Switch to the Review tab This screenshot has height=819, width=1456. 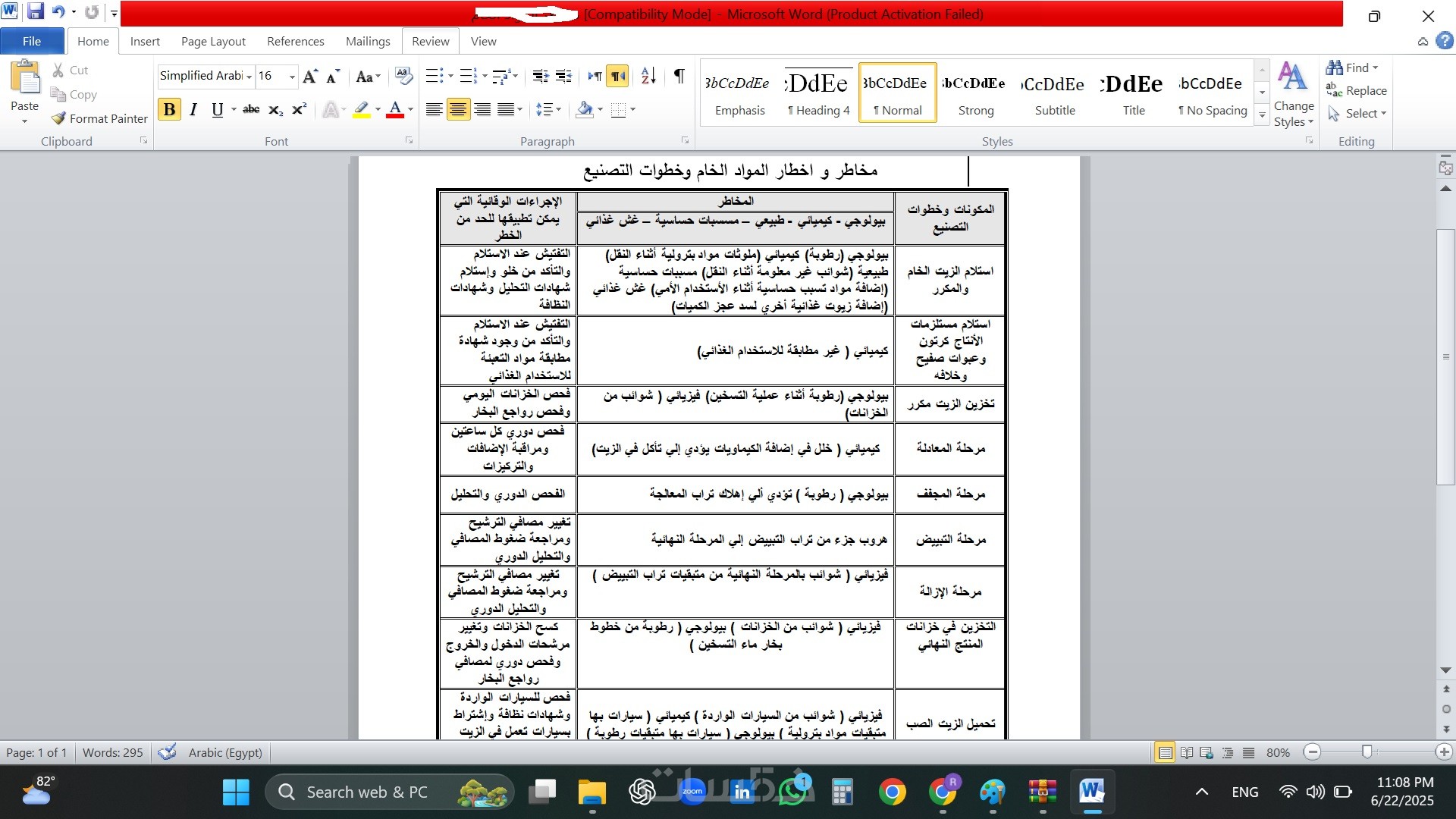click(x=430, y=41)
